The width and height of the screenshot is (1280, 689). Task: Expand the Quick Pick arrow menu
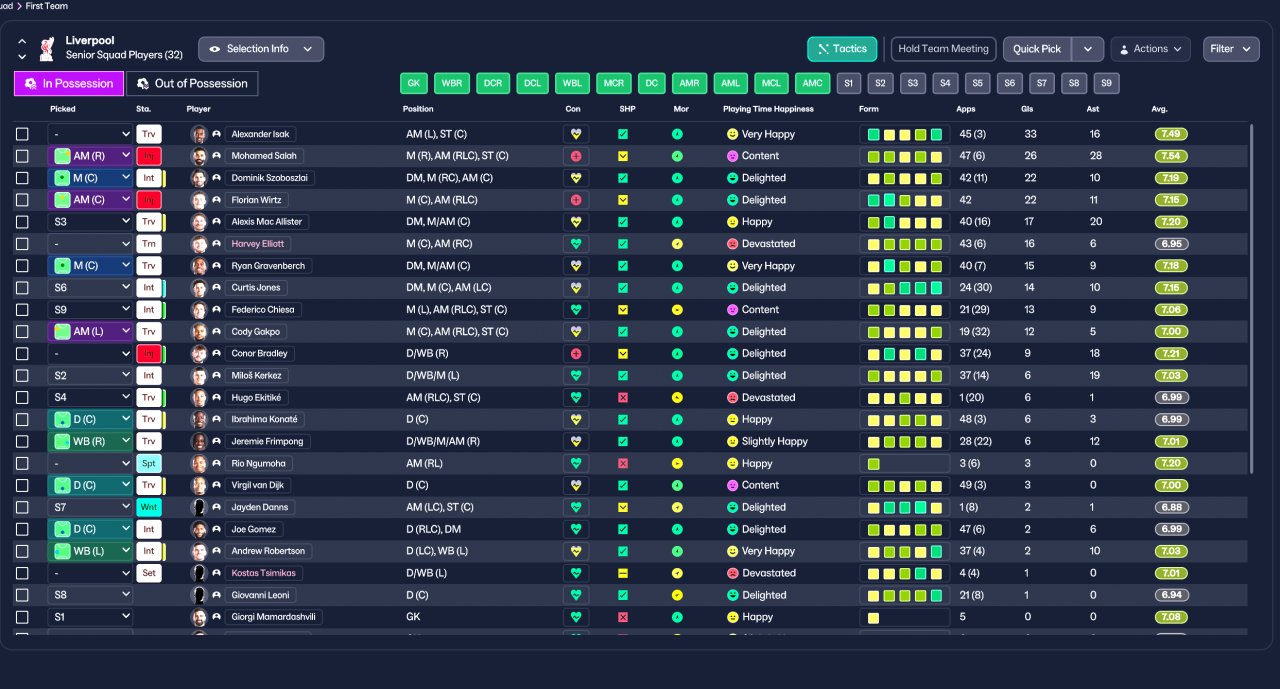coord(1088,49)
